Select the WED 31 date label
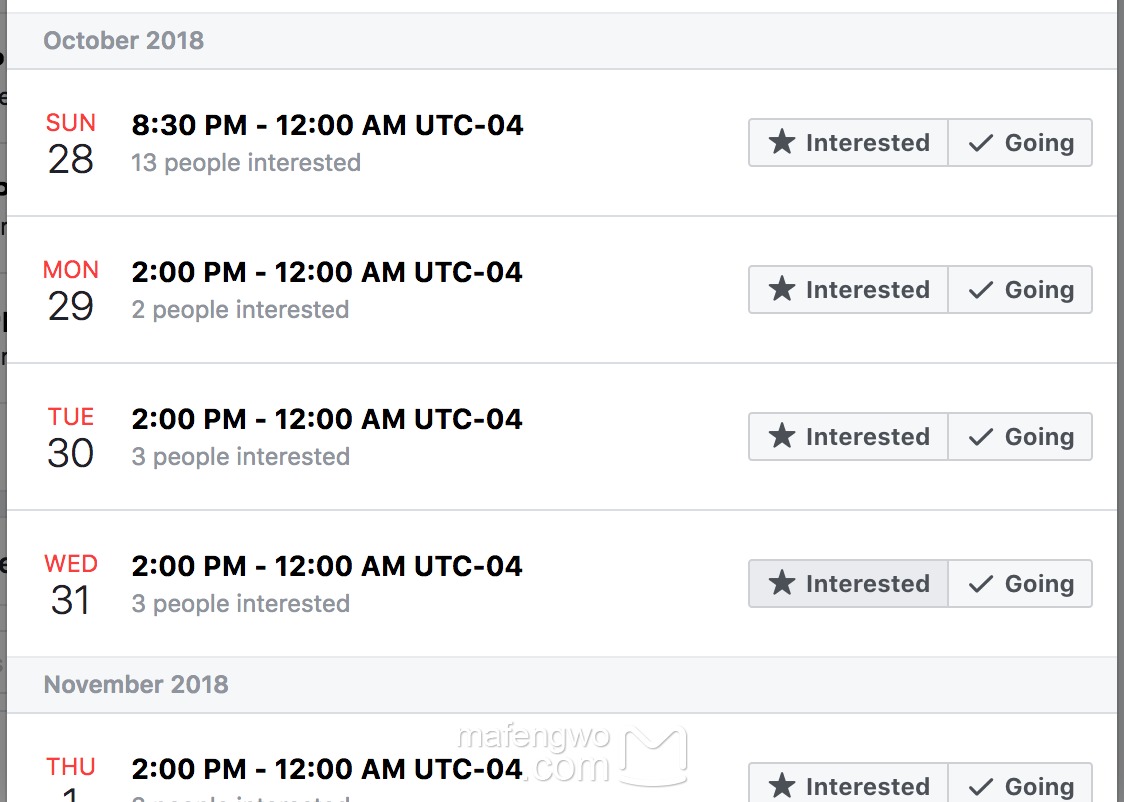1124x802 pixels. coord(71,585)
